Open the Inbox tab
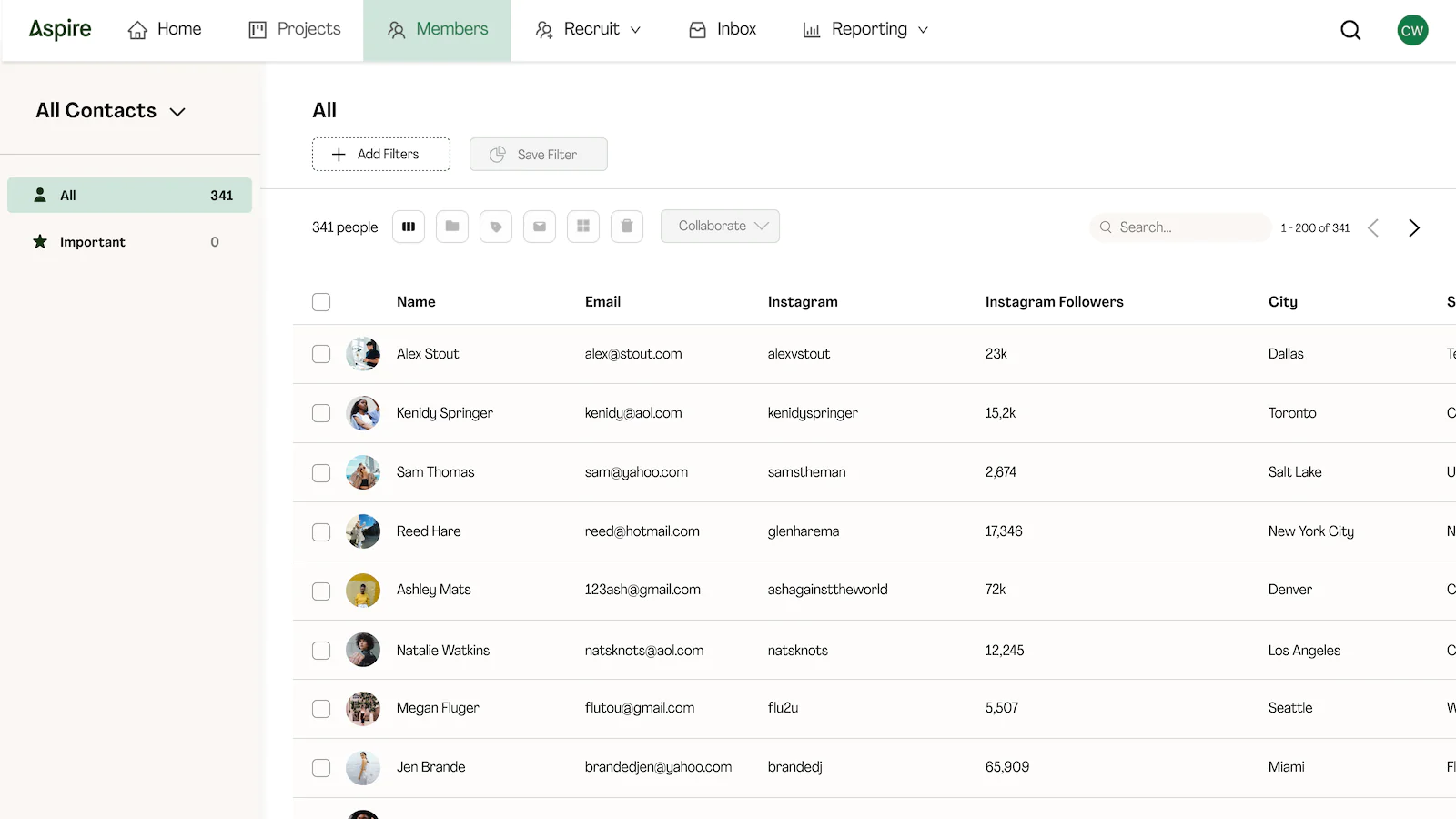This screenshot has height=819, width=1456. pos(723,30)
